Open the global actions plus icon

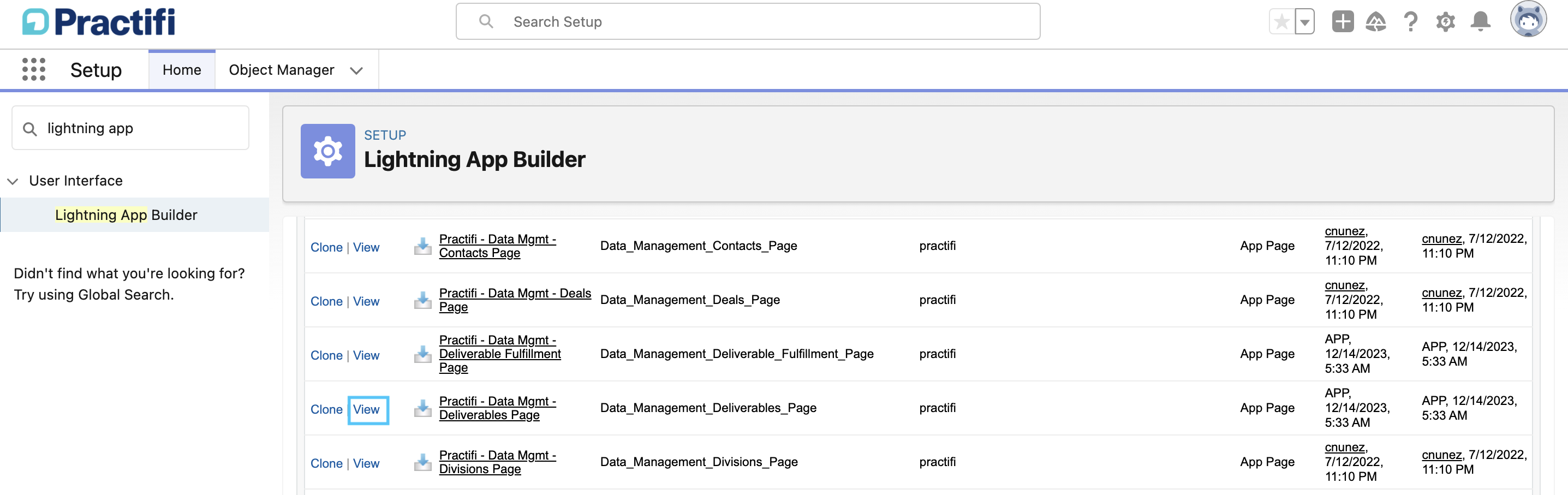1342,22
